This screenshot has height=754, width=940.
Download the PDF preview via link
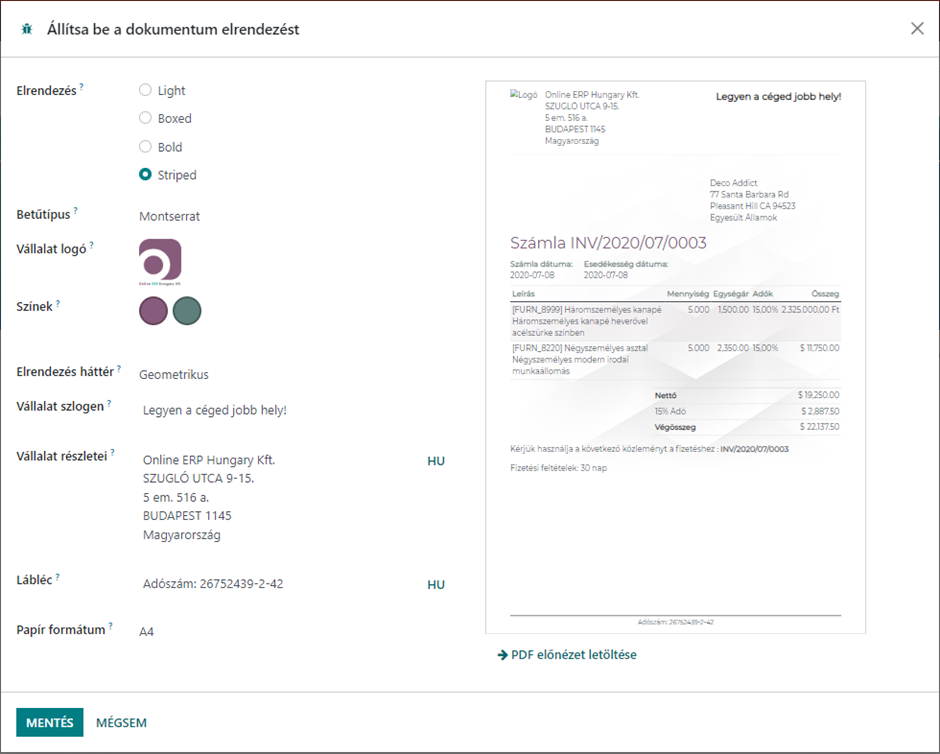tap(567, 655)
